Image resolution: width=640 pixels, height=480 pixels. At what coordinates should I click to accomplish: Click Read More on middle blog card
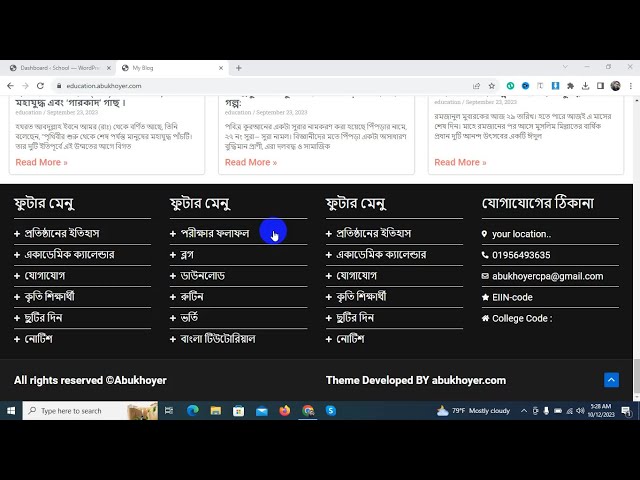251,162
